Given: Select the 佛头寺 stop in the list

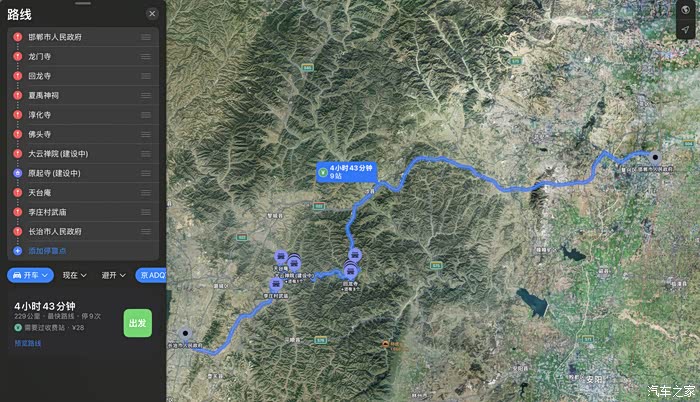Looking at the screenshot, I should (83, 134).
